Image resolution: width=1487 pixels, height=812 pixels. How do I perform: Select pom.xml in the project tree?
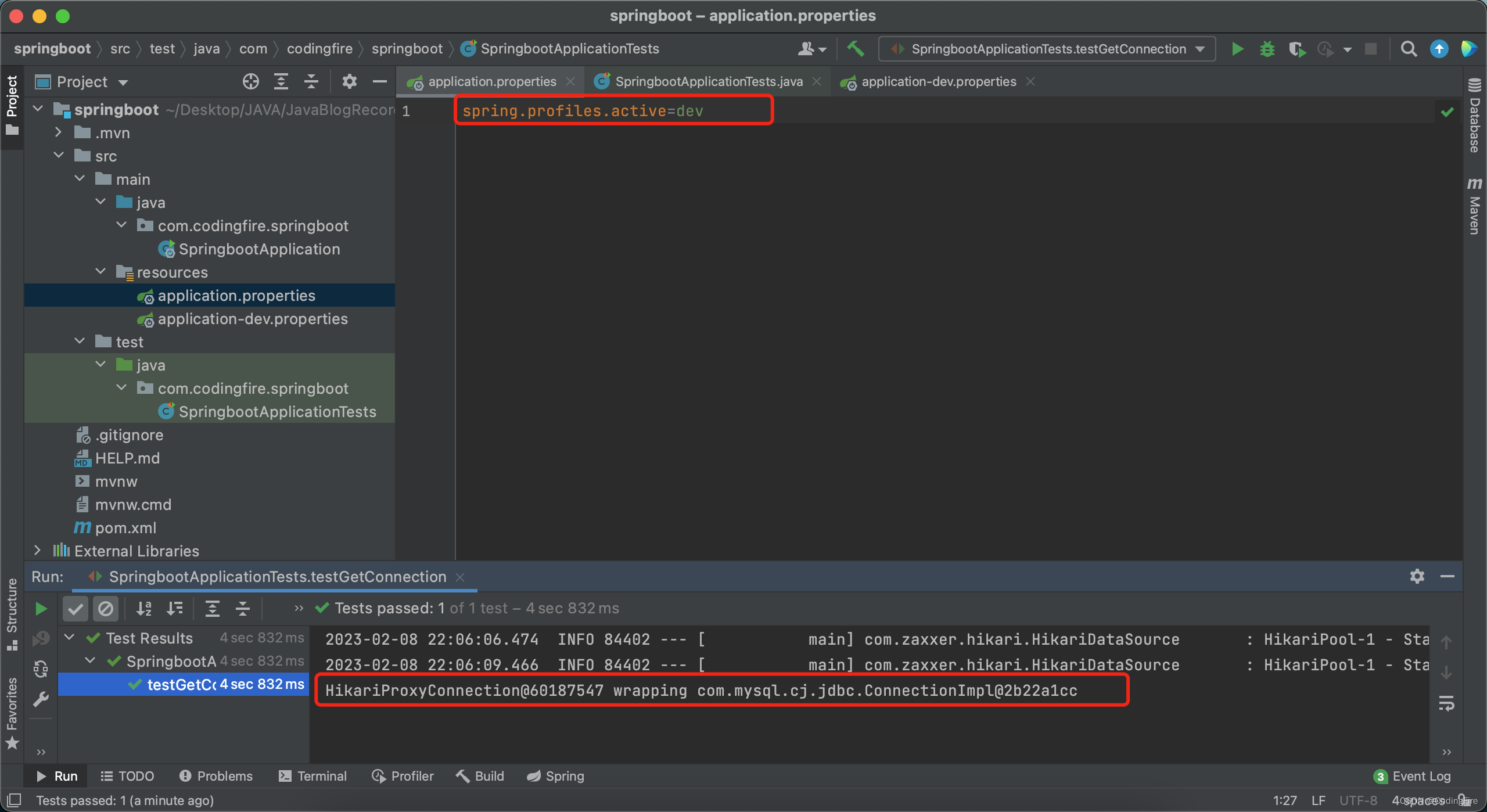click(x=125, y=527)
